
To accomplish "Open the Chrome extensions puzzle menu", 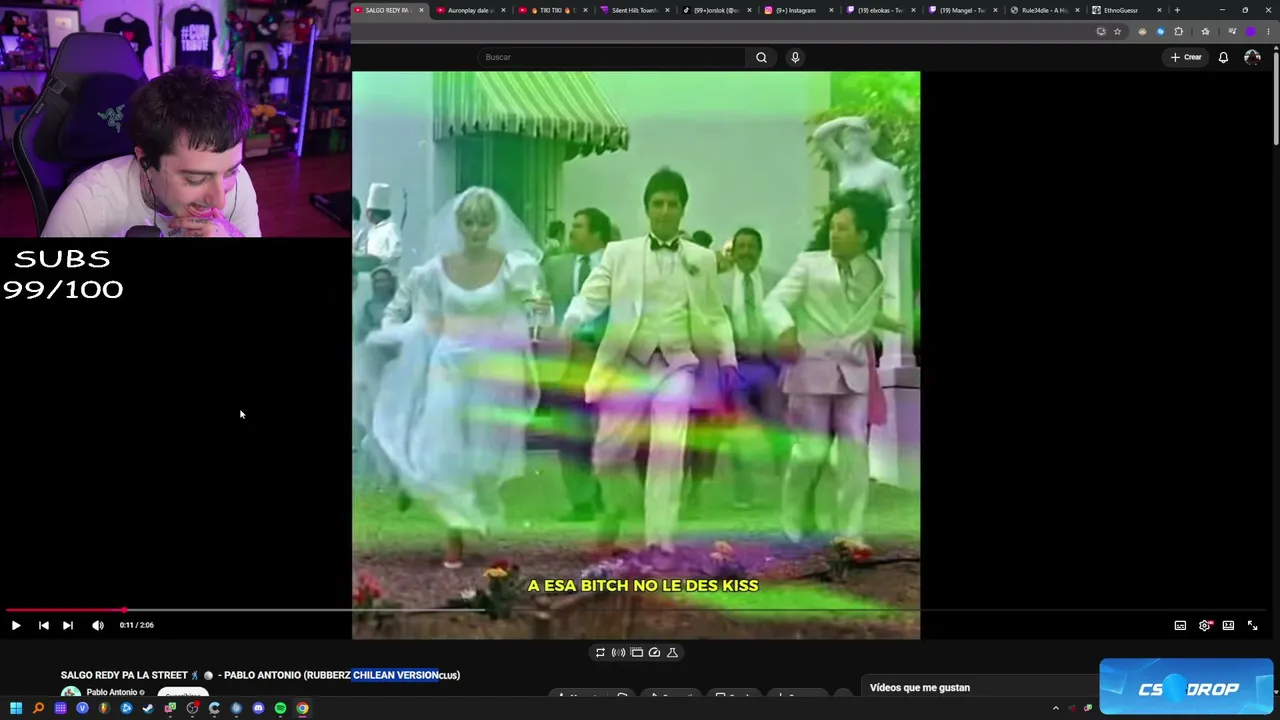I will 1178,31.
